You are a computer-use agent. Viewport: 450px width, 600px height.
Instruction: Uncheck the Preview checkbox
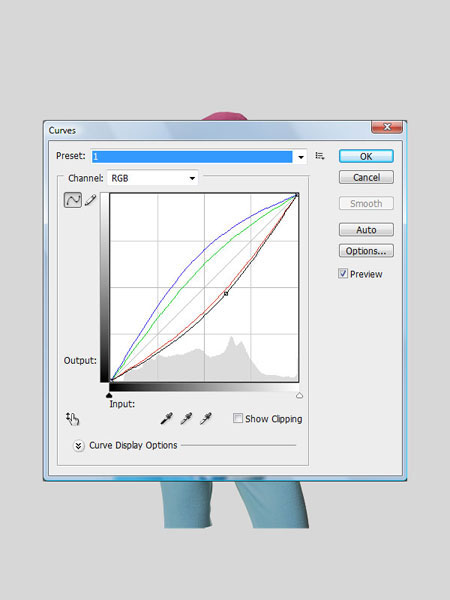(x=343, y=273)
